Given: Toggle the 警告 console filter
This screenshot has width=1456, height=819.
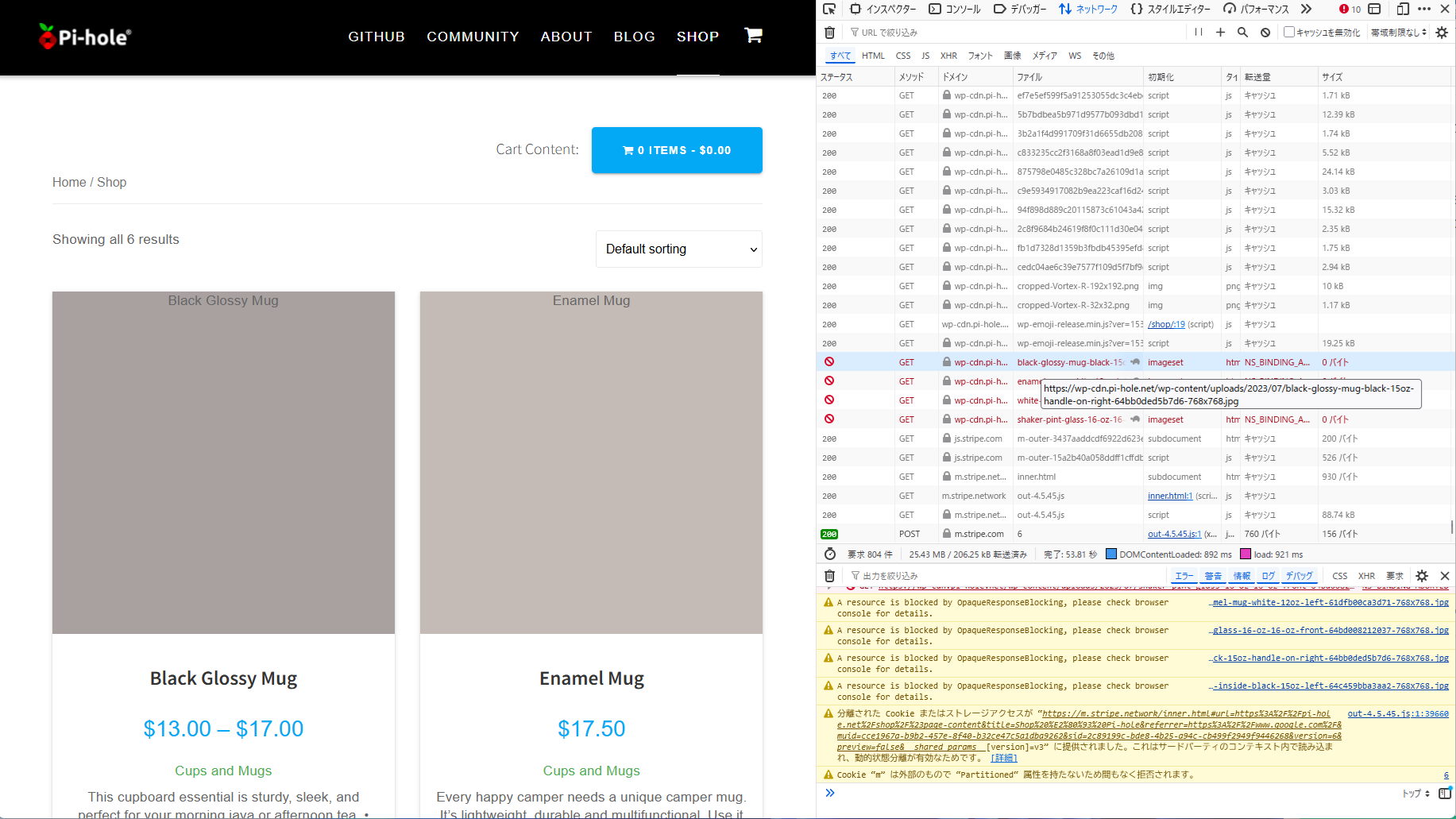Looking at the screenshot, I should point(1213,576).
